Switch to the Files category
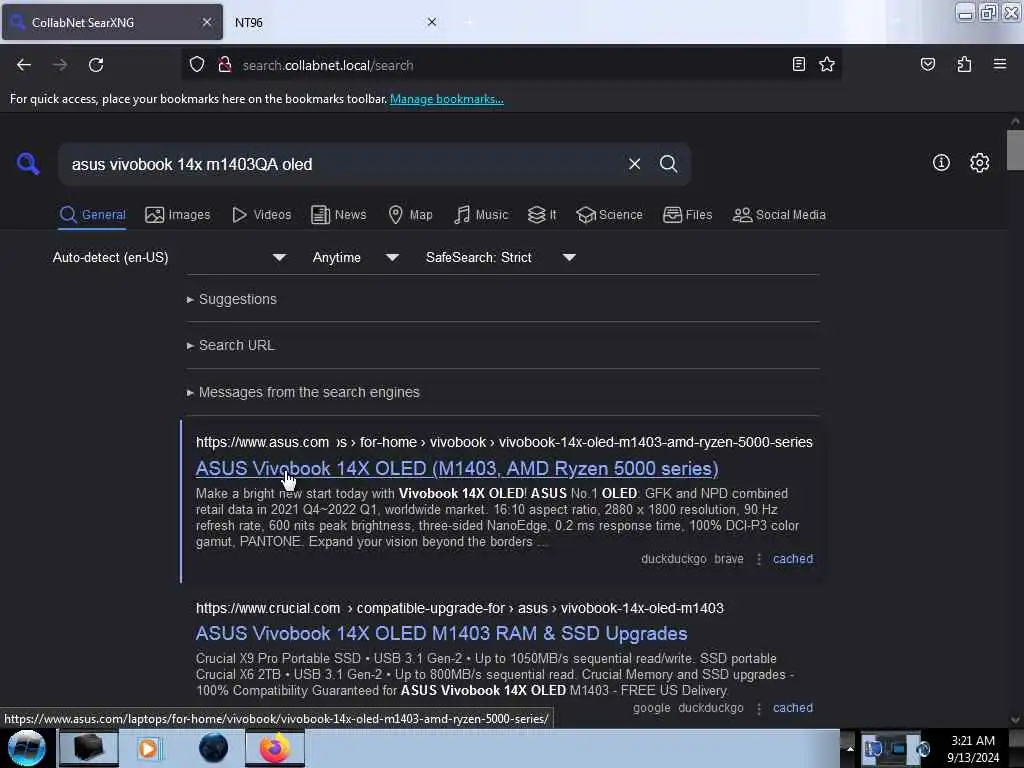Image resolution: width=1024 pixels, height=768 pixels. click(687, 215)
